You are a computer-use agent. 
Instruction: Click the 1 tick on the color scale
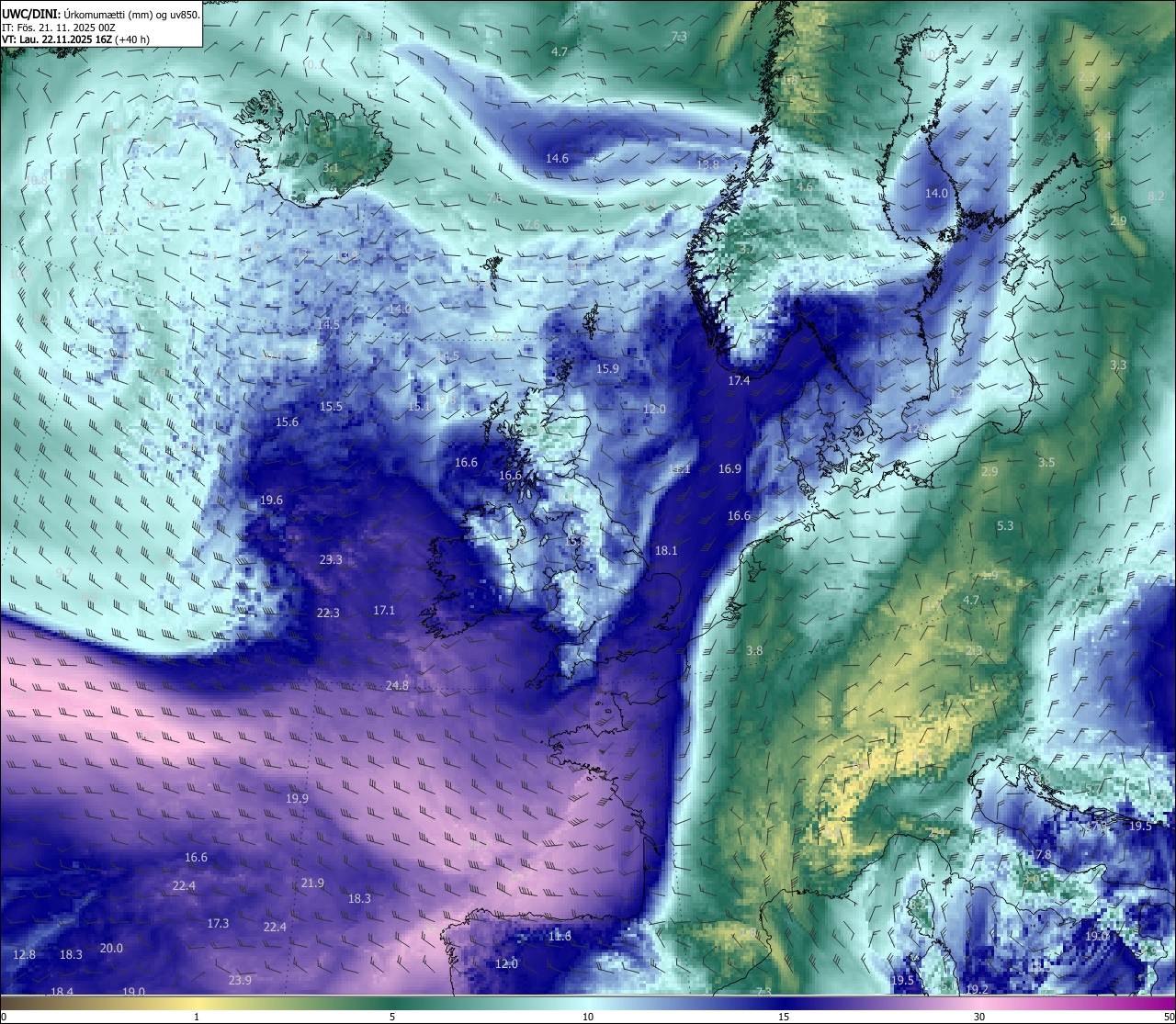coord(197,1017)
